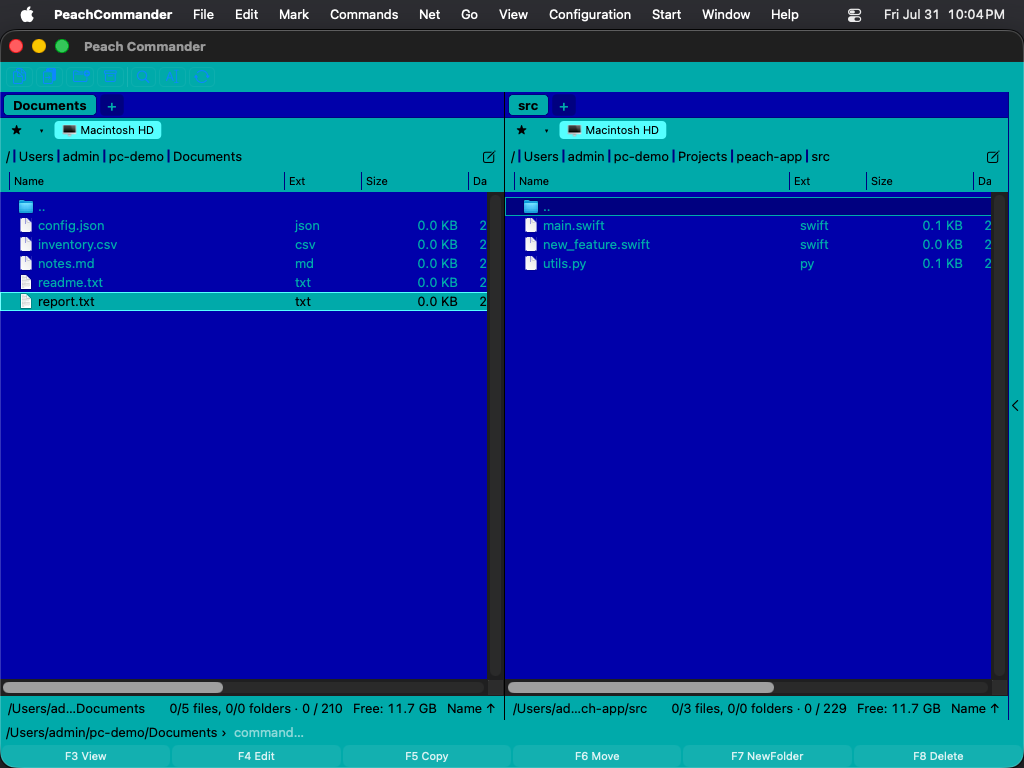Click the F8 Delete button

[938, 756]
